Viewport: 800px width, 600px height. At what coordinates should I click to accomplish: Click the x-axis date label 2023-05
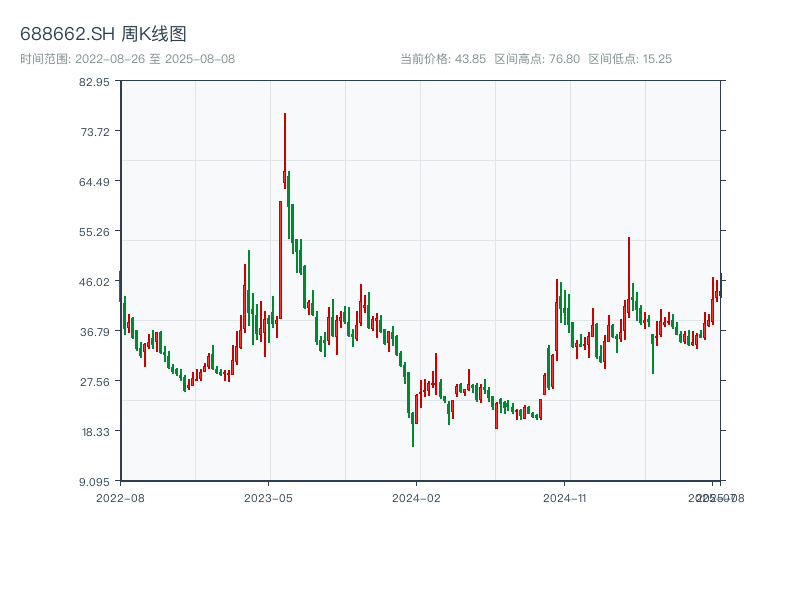(268, 498)
